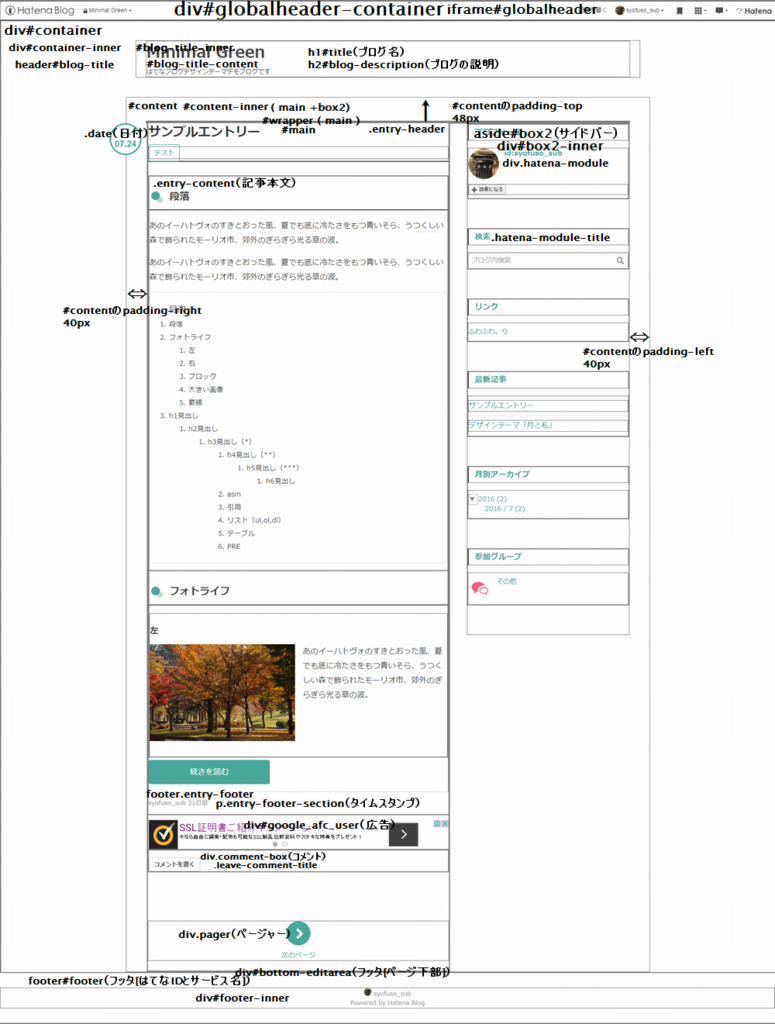Click the green next-page arrow circle
Screen dimensions: 775x1024
click(x=299, y=933)
